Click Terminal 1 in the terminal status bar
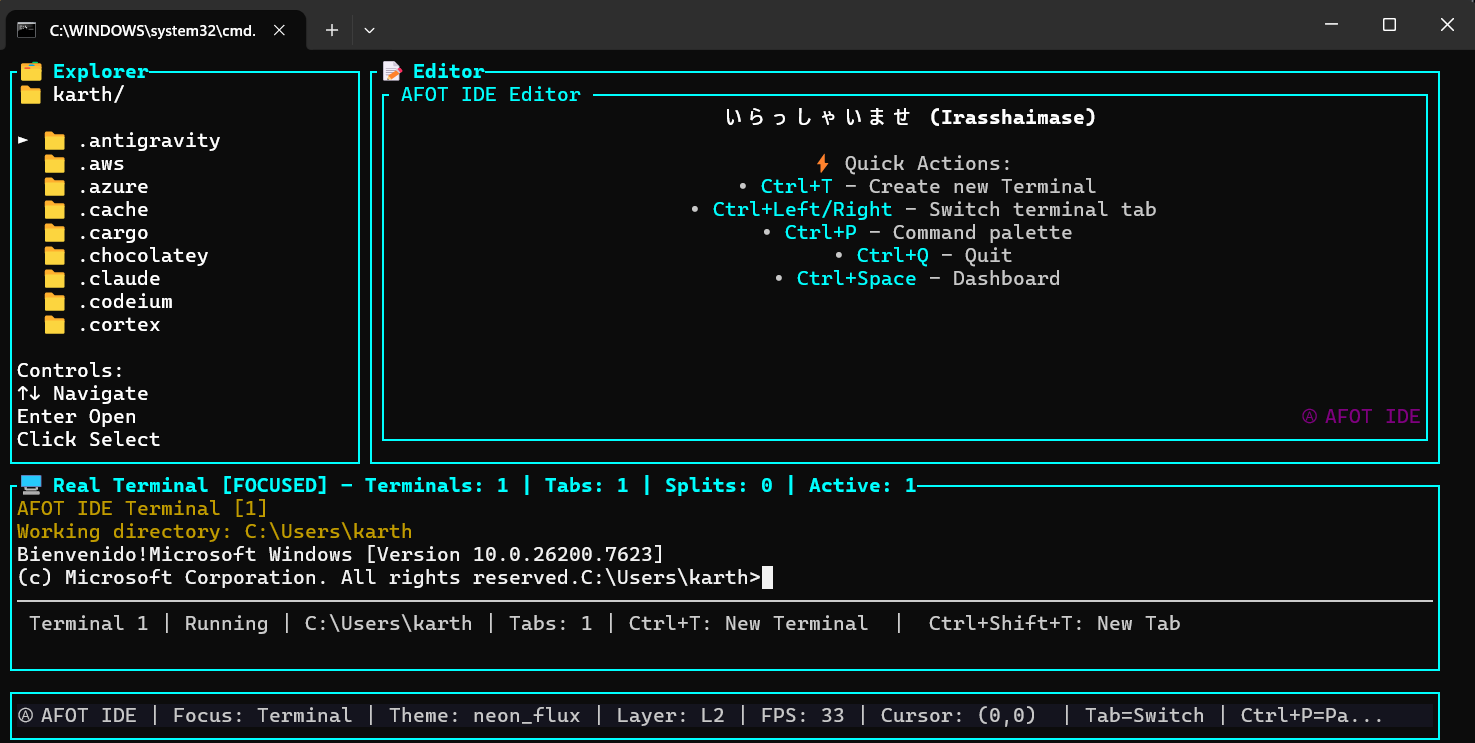 click(88, 623)
